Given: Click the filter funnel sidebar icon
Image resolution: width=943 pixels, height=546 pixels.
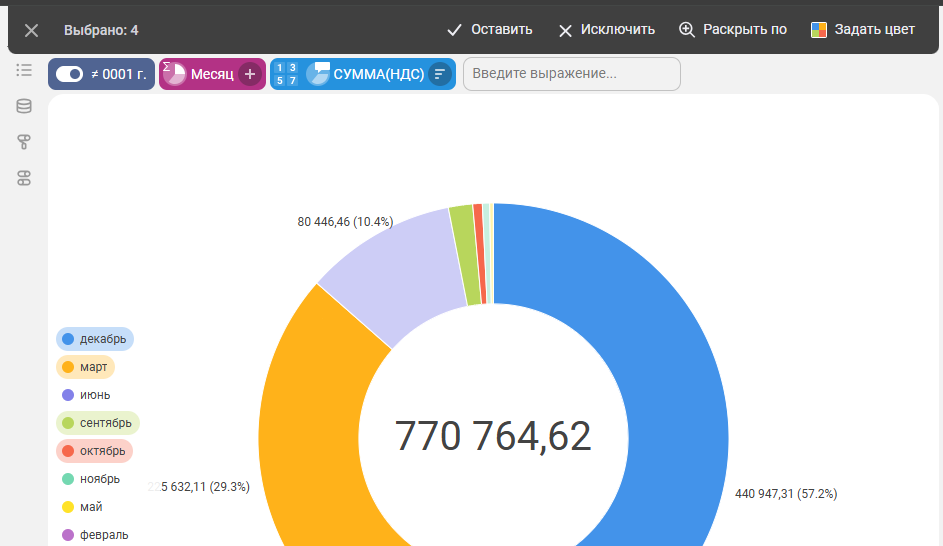Looking at the screenshot, I should coord(24,142).
